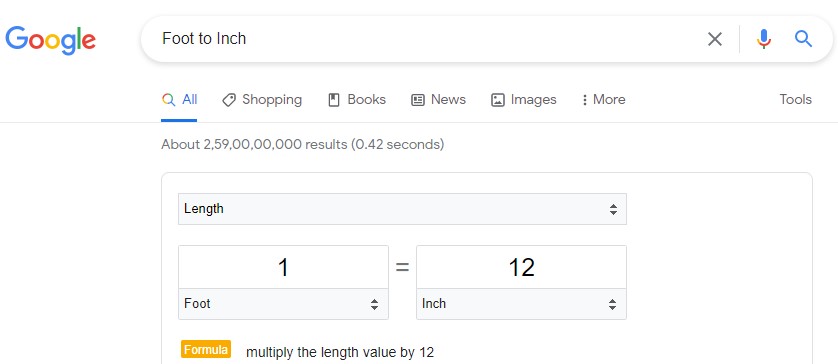This screenshot has height=364, width=838.
Task: Switch to the Images tab
Action: [524, 100]
